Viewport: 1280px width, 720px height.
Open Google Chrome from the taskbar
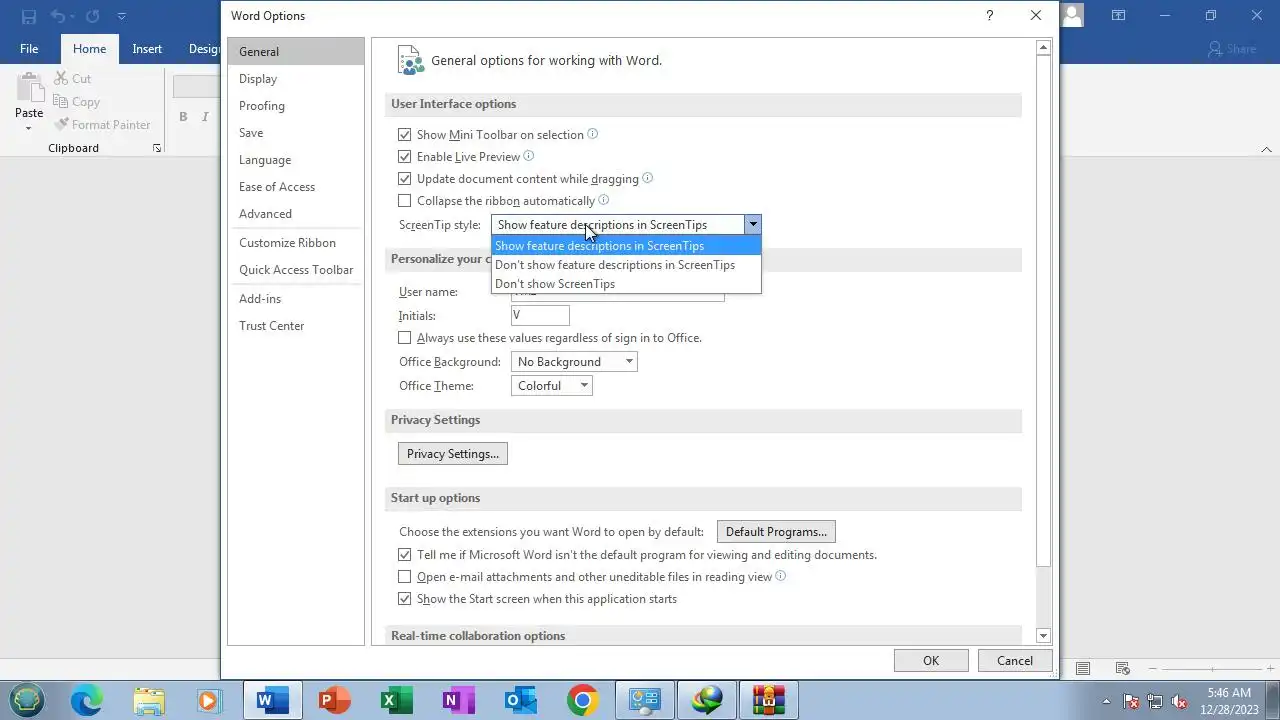pos(582,700)
